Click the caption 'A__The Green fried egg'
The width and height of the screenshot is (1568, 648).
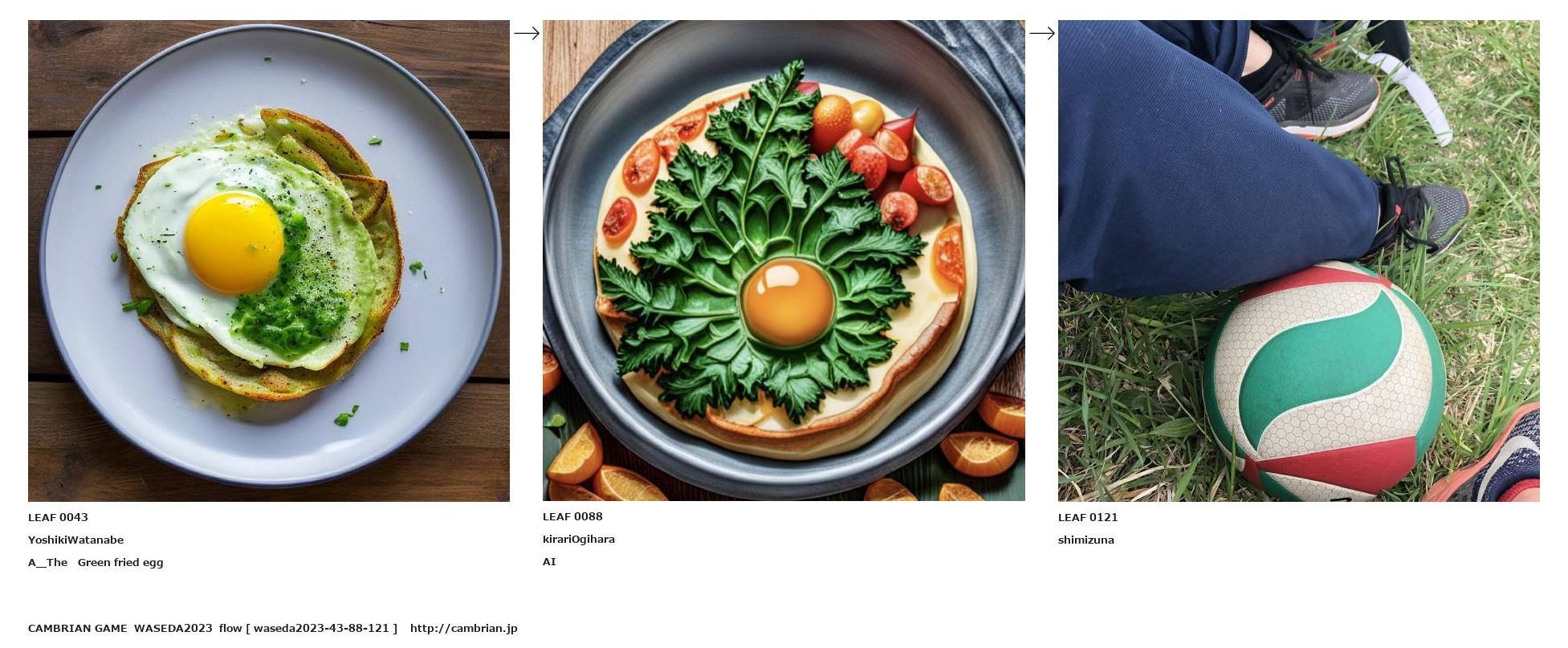(x=96, y=562)
